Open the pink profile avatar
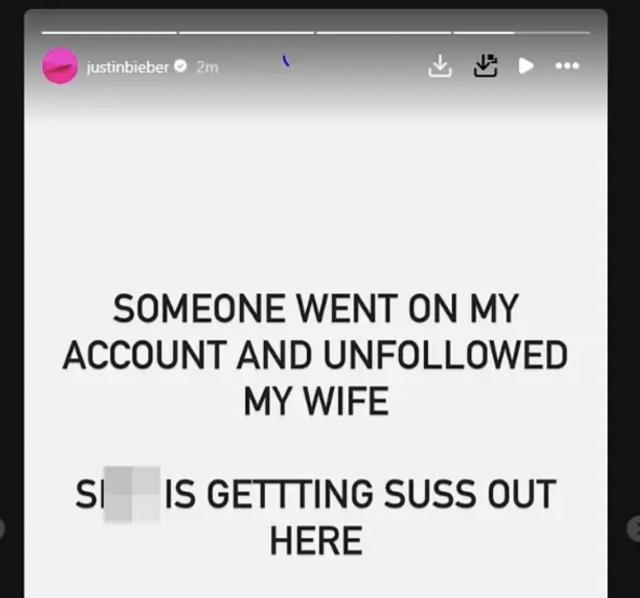Image resolution: width=640 pixels, height=598 pixels. coord(60,66)
